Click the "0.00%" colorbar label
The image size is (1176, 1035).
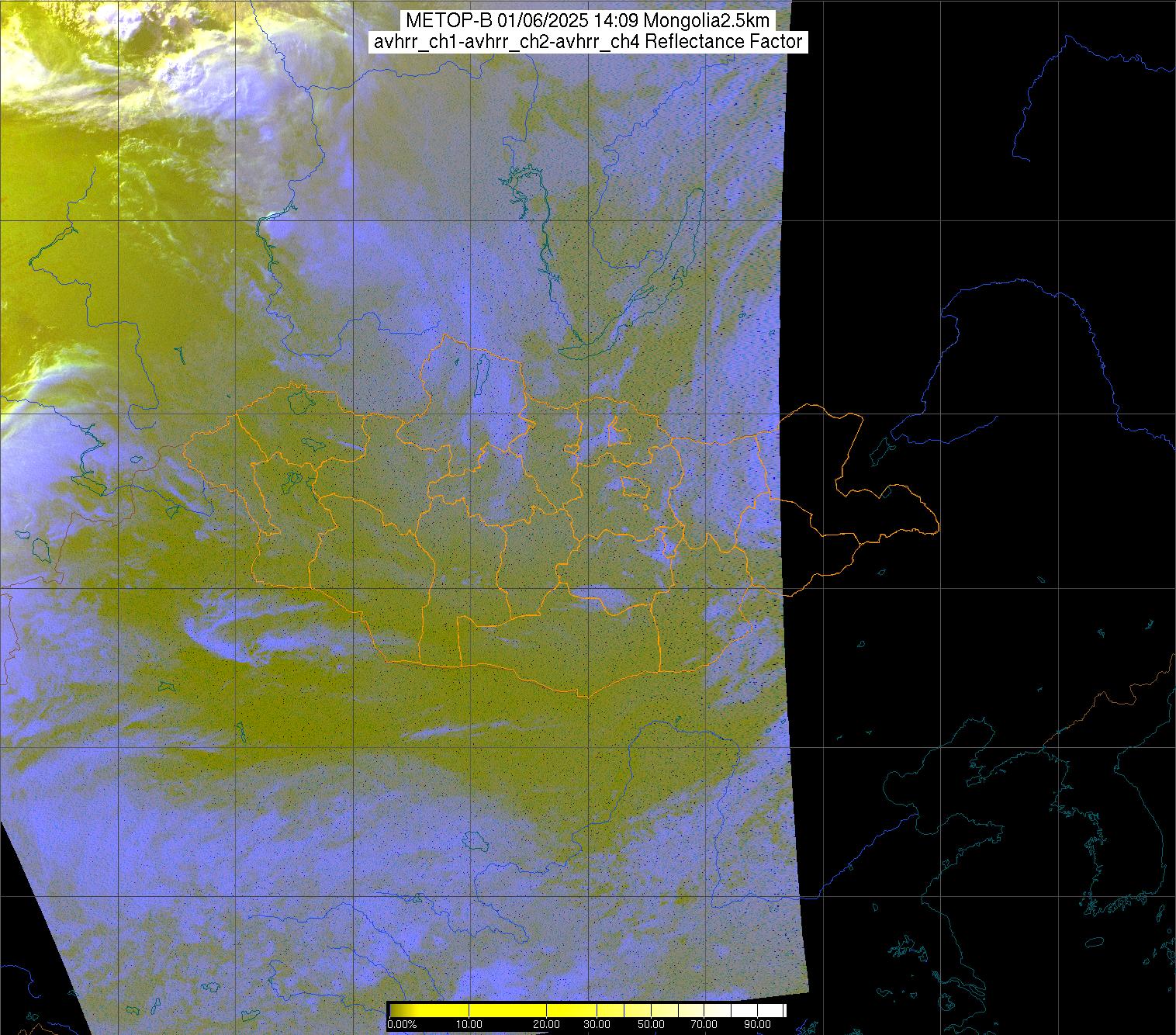pyautogui.click(x=402, y=1025)
